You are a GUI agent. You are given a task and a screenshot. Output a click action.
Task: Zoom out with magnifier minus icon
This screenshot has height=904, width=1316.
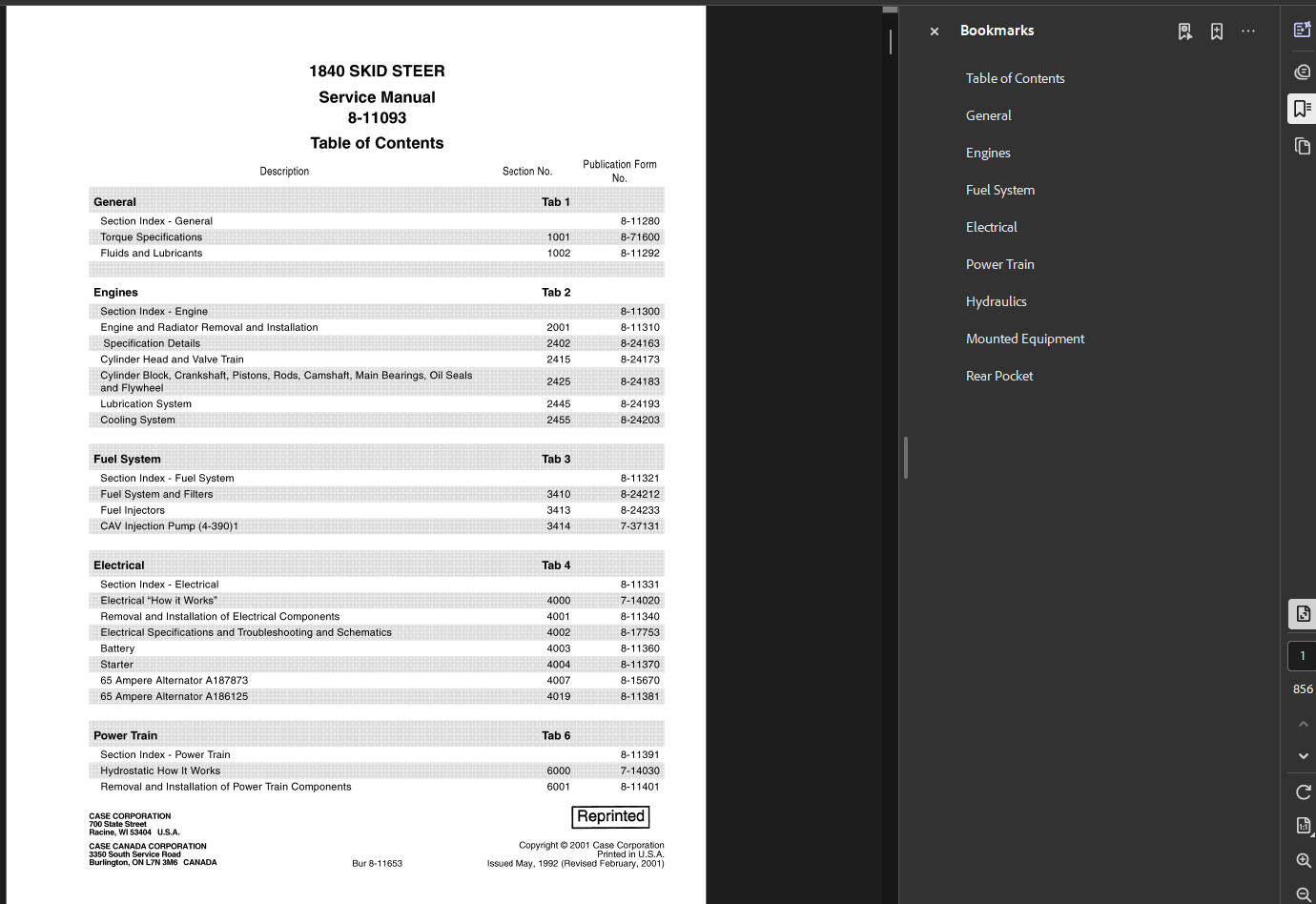point(1304,894)
